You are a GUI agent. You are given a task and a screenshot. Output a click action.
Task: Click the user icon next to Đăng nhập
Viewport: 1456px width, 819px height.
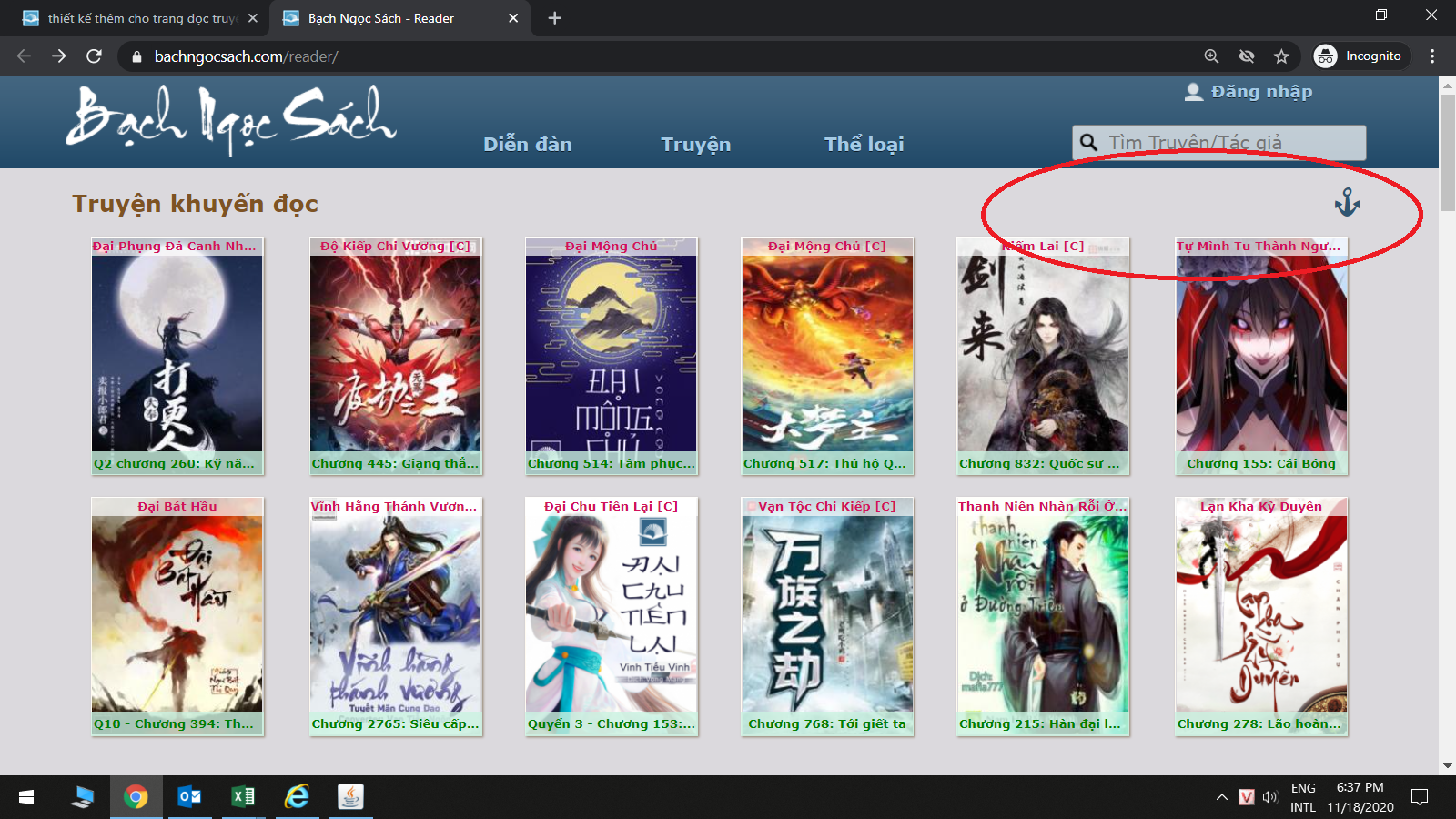[x=1193, y=92]
